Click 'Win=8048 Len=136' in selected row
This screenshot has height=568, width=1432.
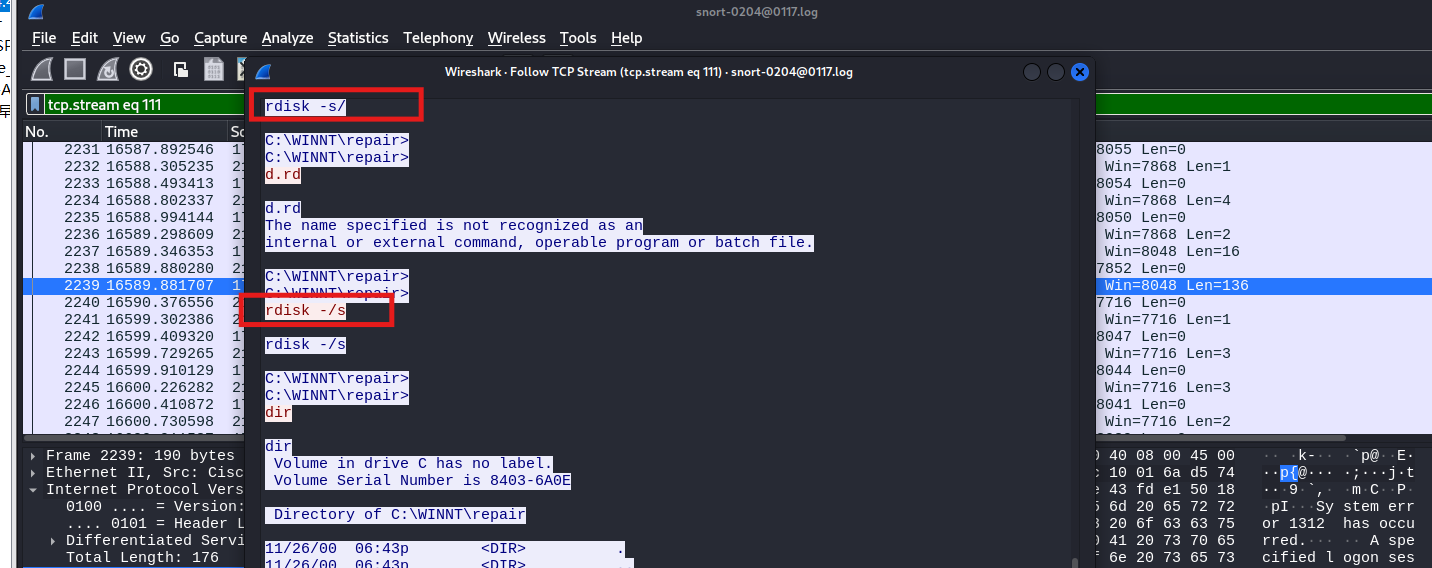[1177, 286]
